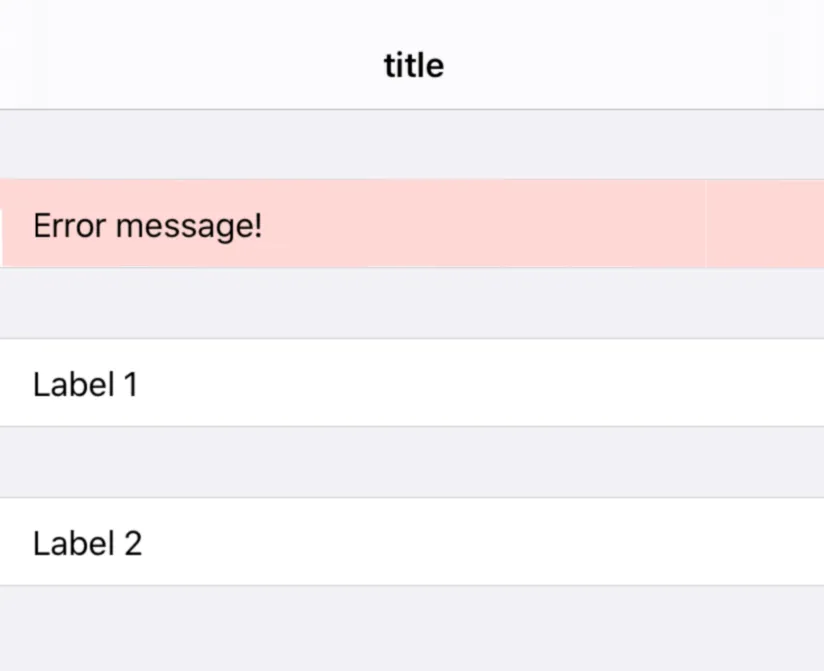This screenshot has height=671, width=824.
Task: Tap the "Error message!" text
Action: [x=147, y=226]
